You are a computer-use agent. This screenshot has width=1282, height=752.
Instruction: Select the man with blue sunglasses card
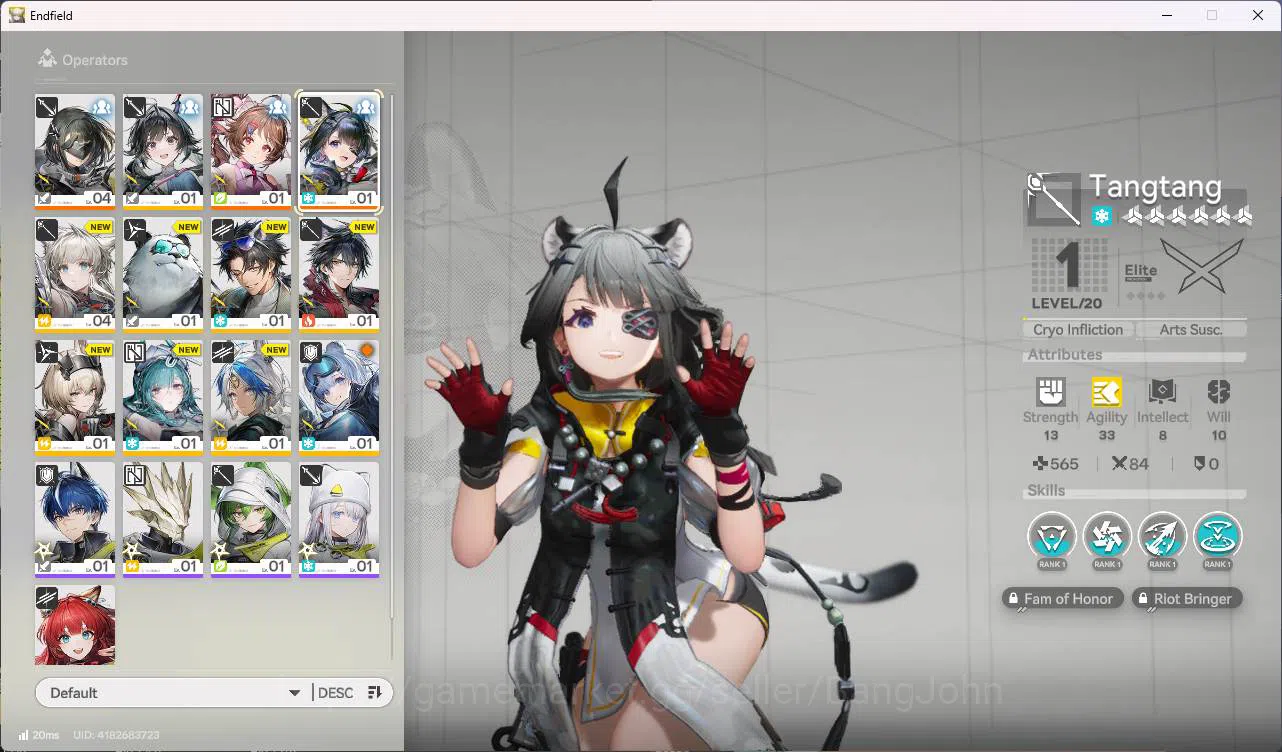tap(251, 275)
